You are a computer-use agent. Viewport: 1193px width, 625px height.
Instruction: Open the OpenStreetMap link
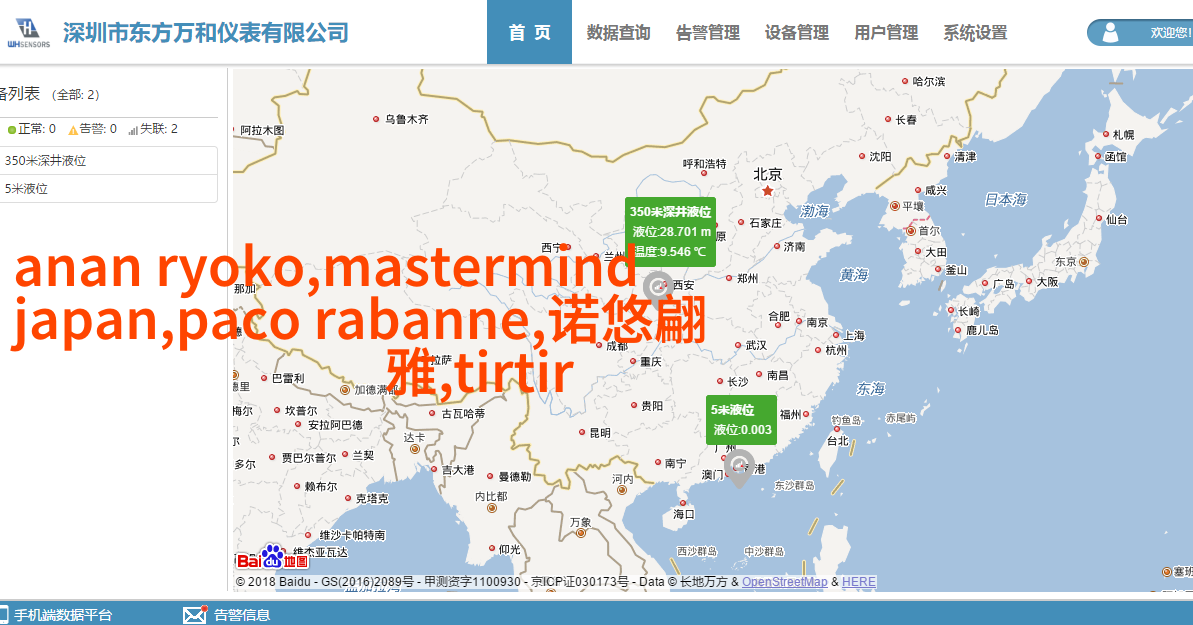(784, 582)
